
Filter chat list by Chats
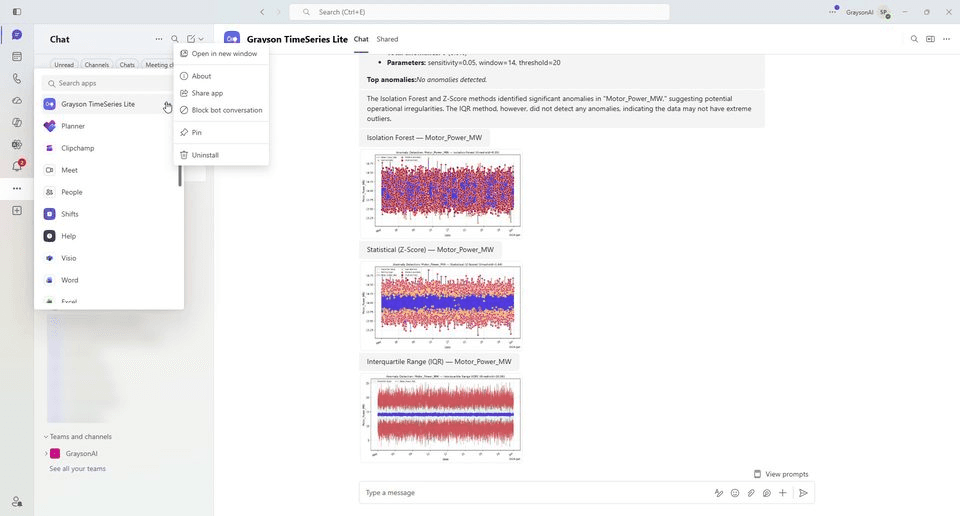(x=127, y=64)
